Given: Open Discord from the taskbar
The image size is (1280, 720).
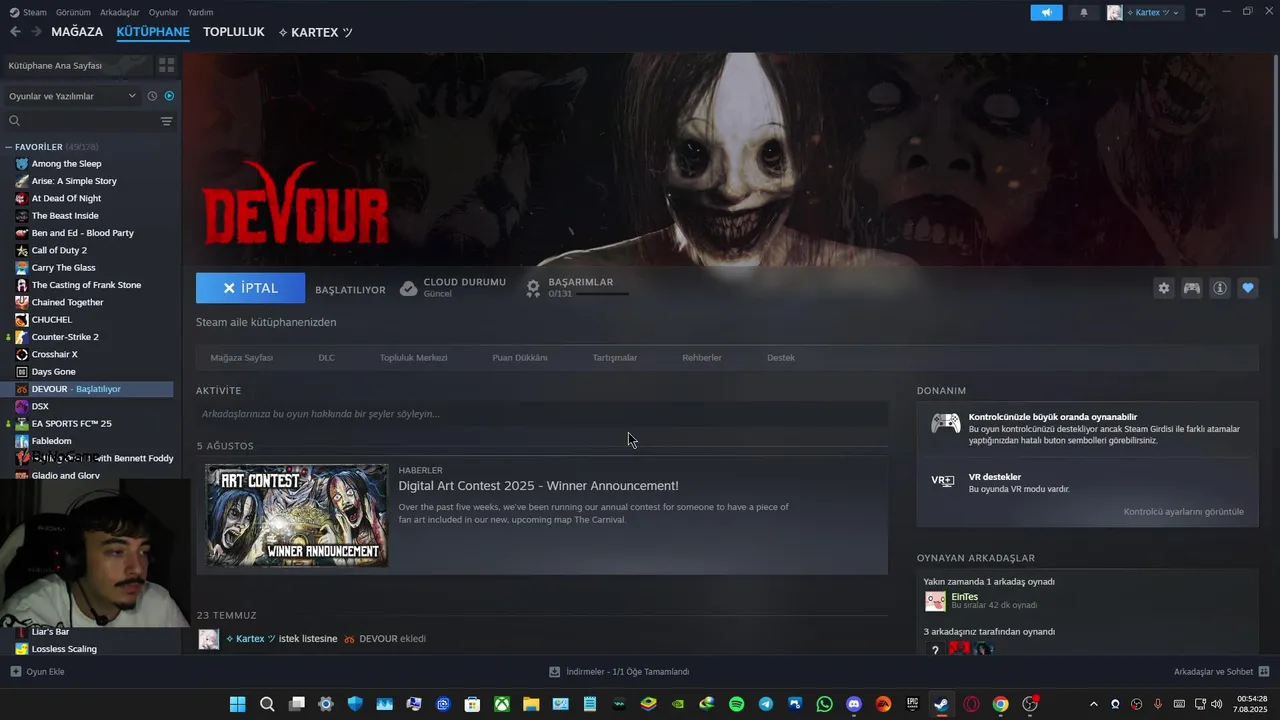Looking at the screenshot, I should tap(854, 704).
